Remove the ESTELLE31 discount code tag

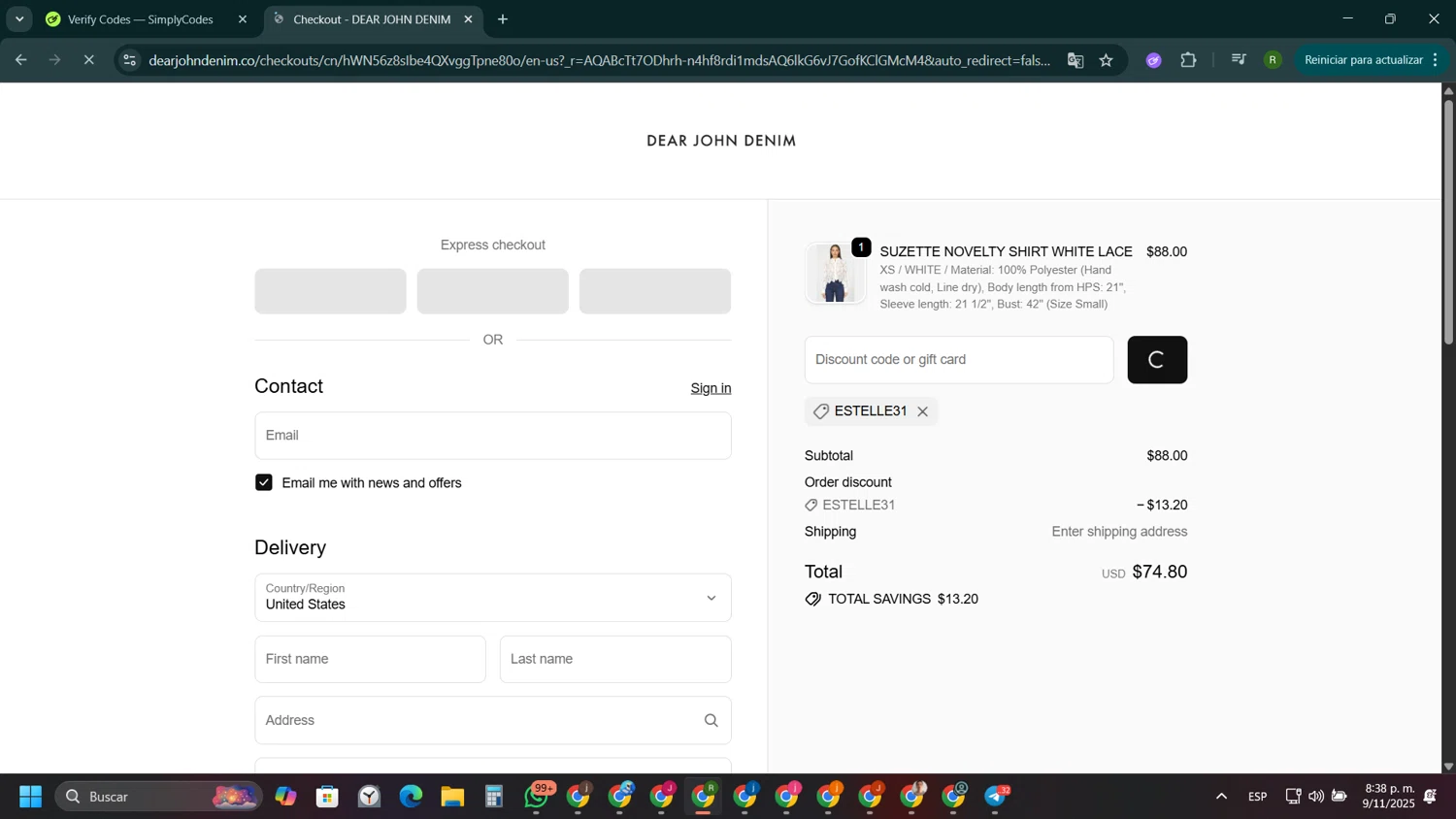click(x=922, y=411)
